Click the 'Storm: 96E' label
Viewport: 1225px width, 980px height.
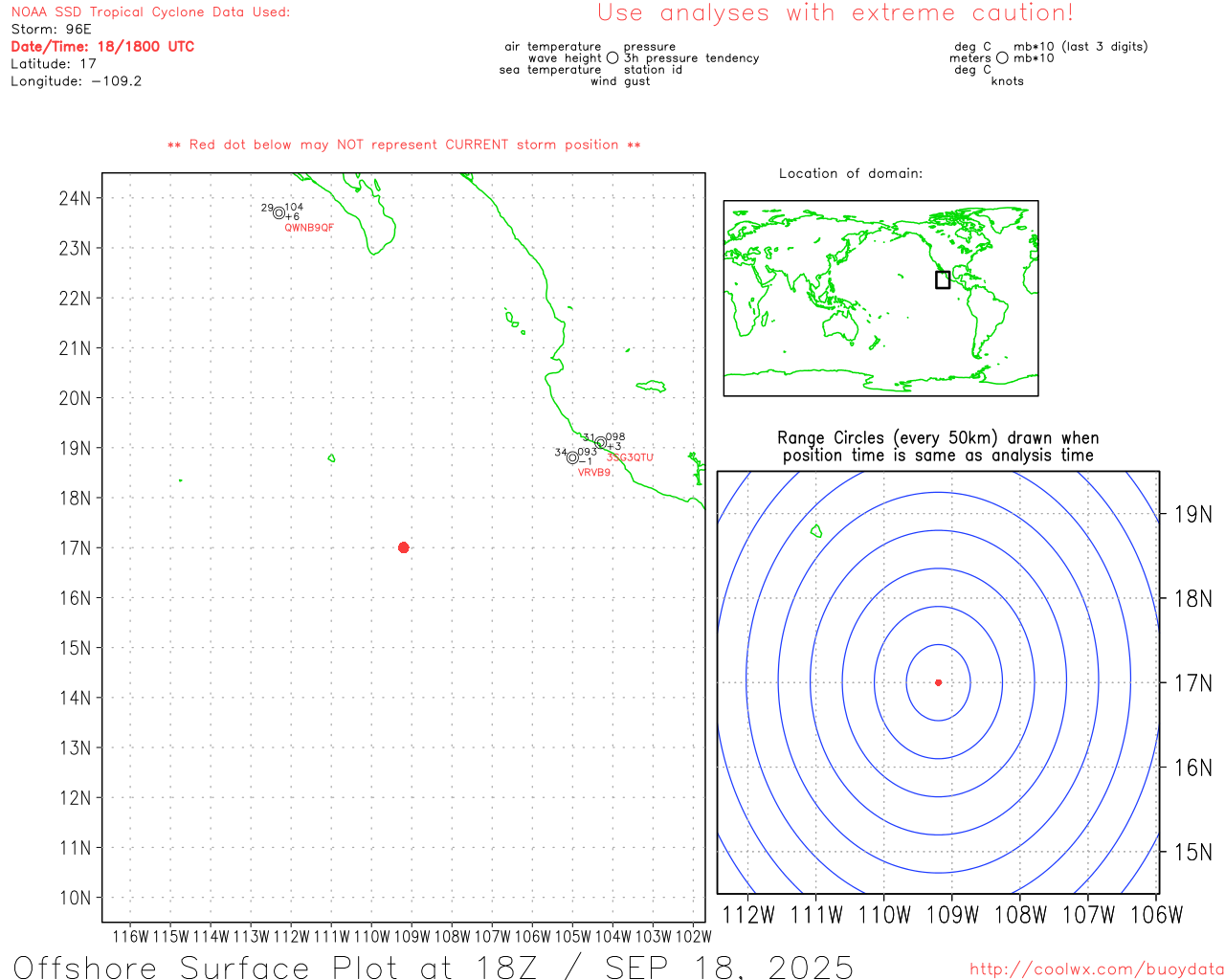[x=51, y=29]
